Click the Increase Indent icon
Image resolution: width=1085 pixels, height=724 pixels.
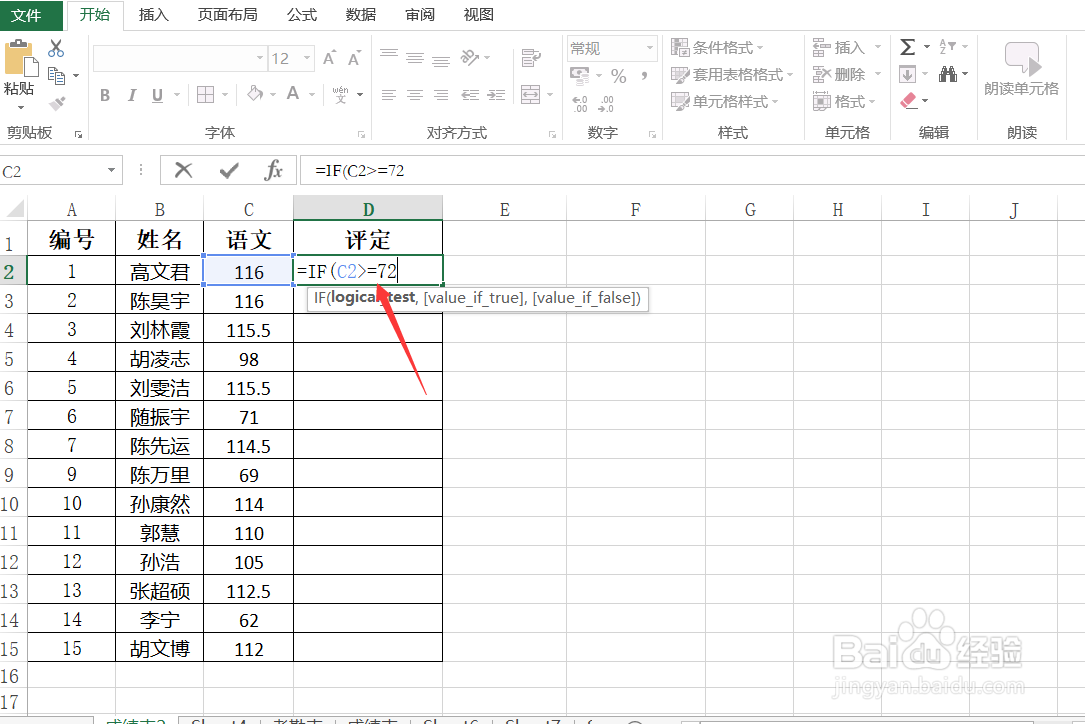point(496,95)
